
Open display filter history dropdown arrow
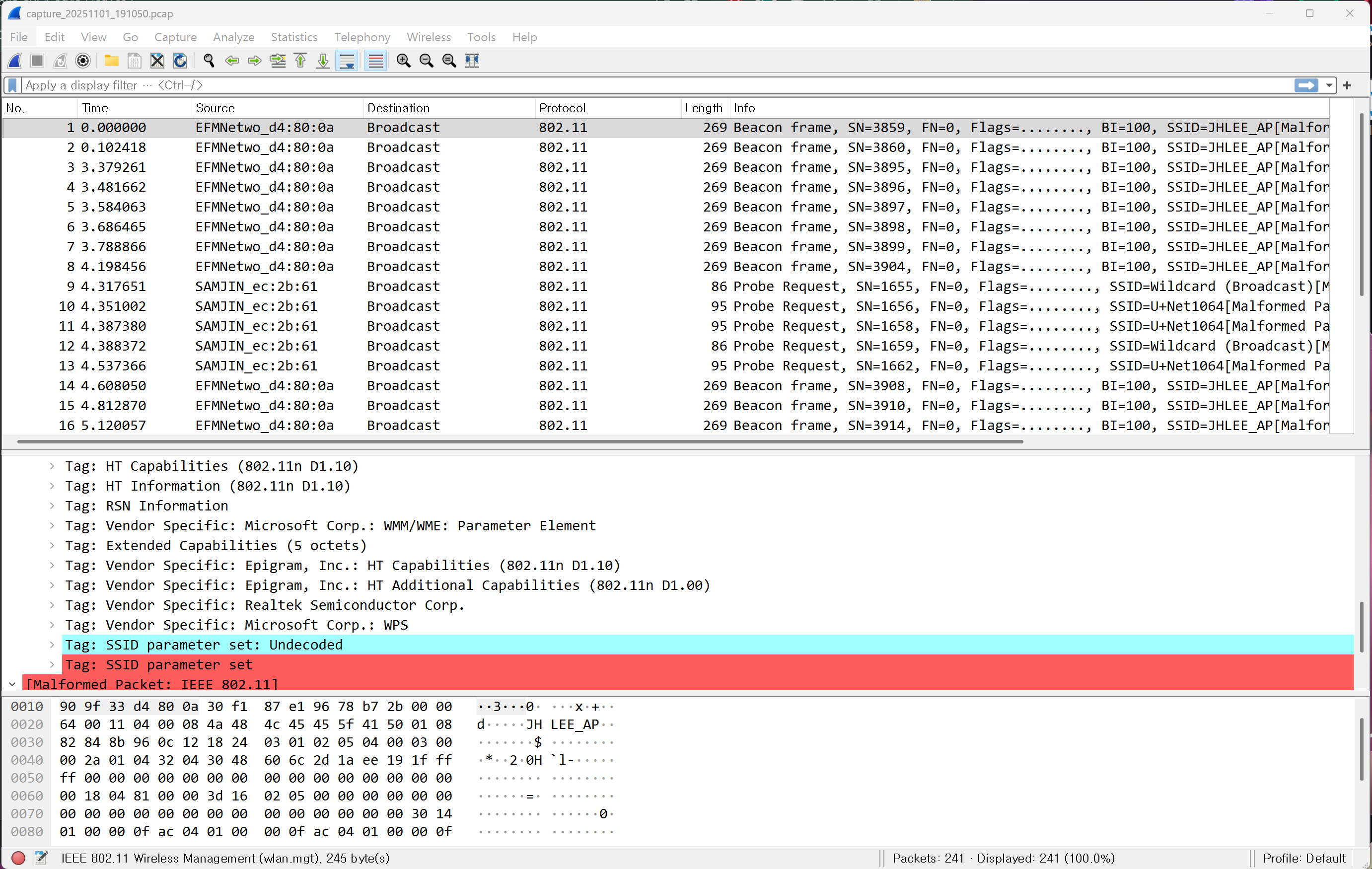coord(1329,85)
